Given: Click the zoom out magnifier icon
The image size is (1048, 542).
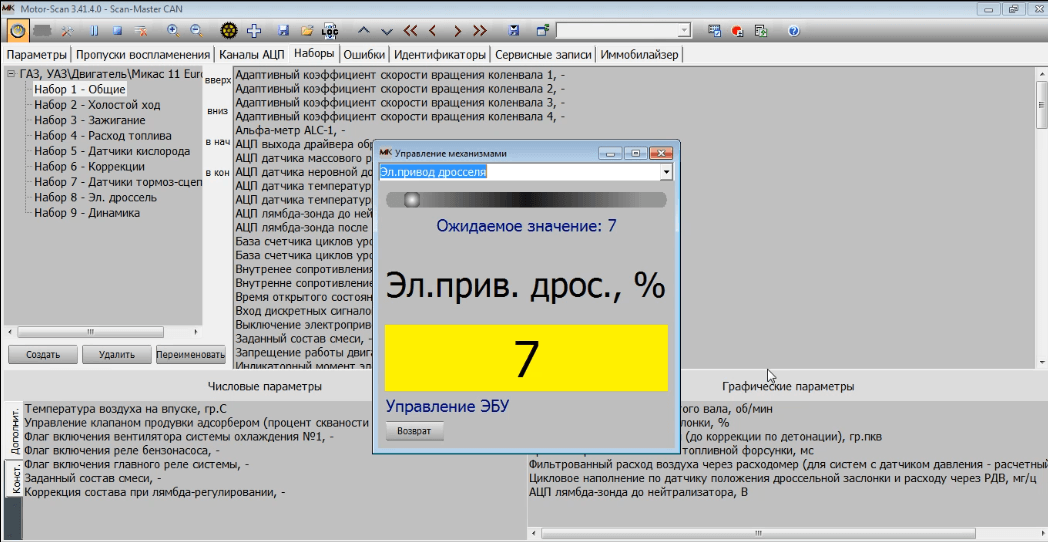Looking at the screenshot, I should (x=195, y=31).
